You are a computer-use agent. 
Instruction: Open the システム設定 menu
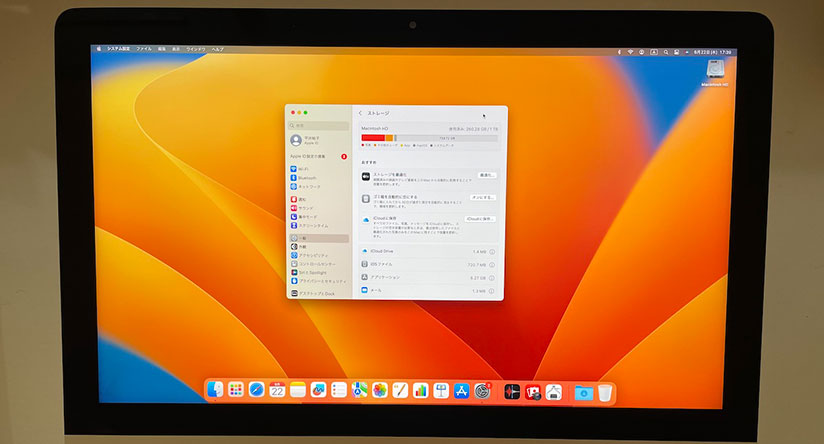(x=118, y=48)
